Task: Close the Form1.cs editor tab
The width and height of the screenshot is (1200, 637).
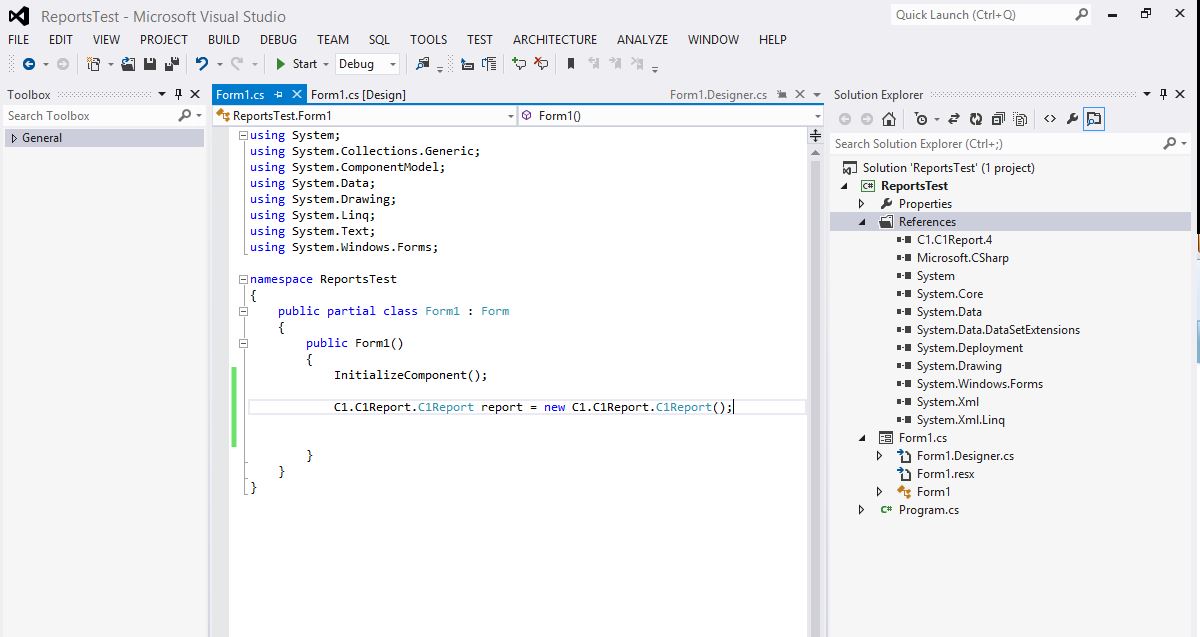Action: [x=296, y=94]
